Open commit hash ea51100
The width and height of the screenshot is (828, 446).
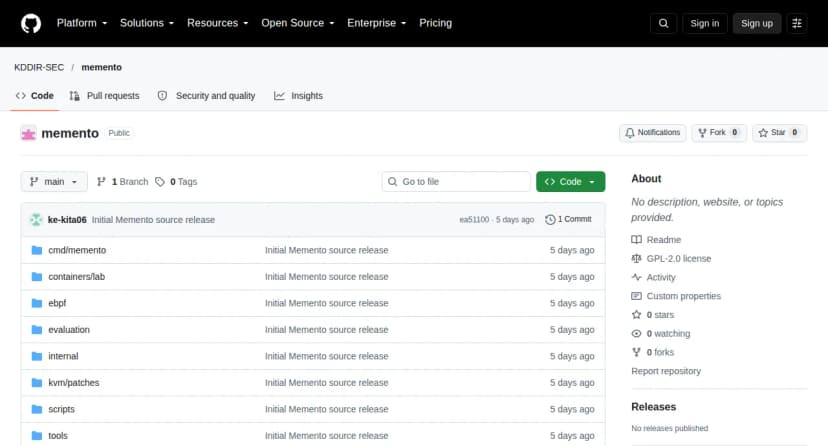tap(474, 220)
